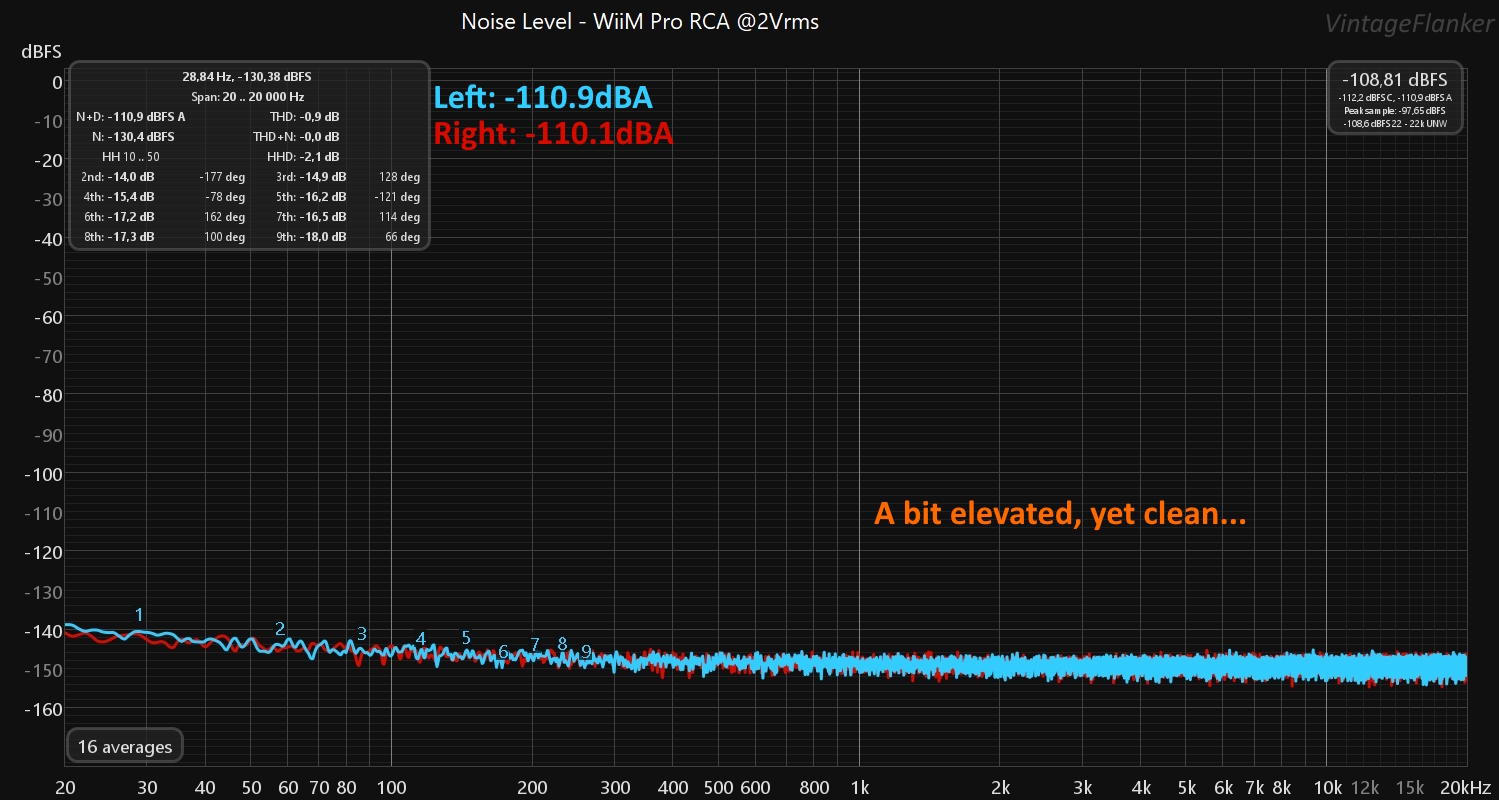Click the "100" frequency axis label

pyautogui.click(x=391, y=786)
